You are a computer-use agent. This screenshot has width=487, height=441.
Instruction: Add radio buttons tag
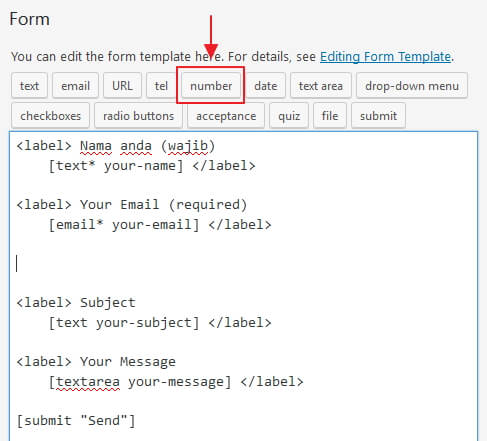click(138, 116)
